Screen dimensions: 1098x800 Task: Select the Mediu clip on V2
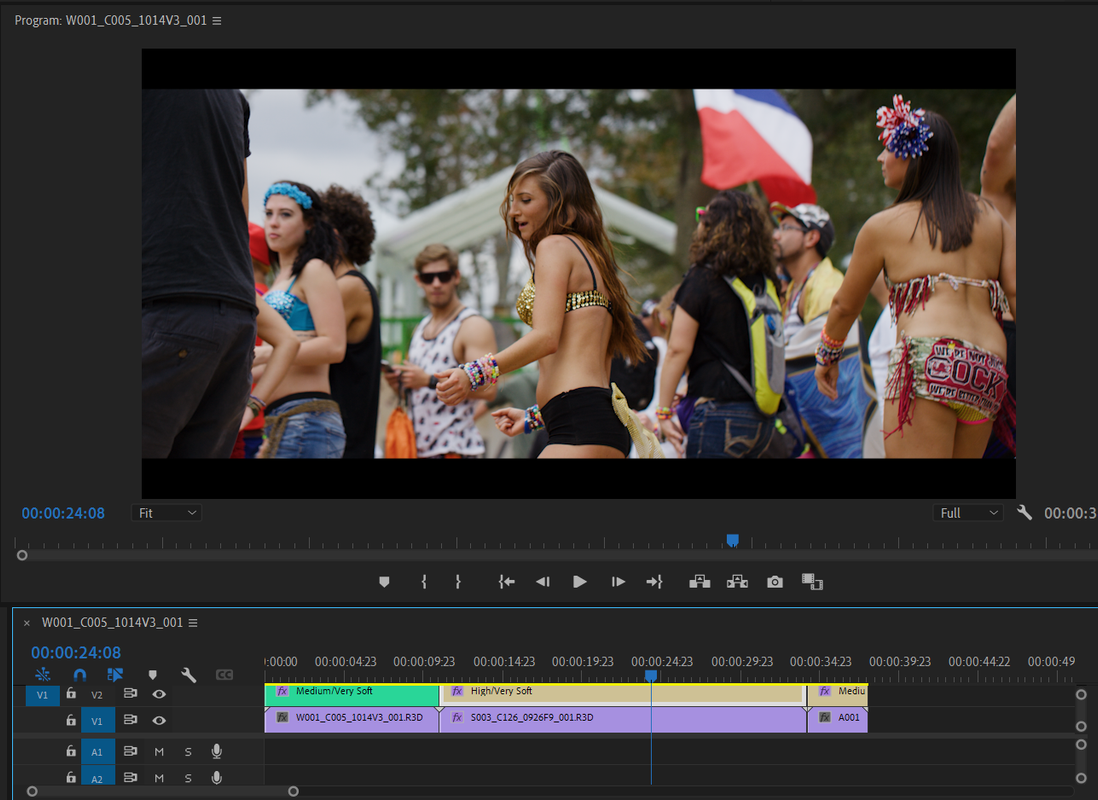(838, 695)
